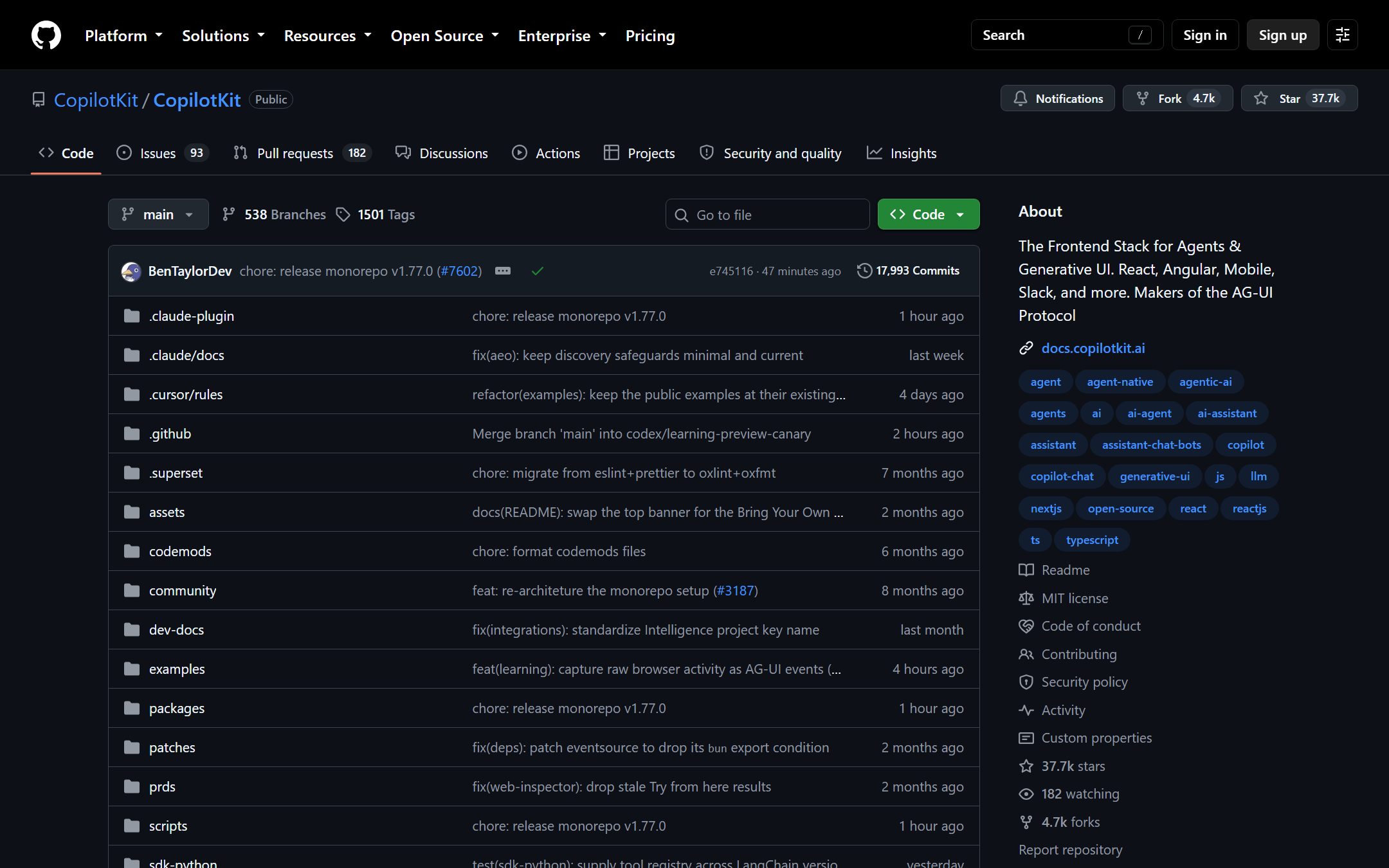Image resolution: width=1389 pixels, height=868 pixels.
Task: Open the green Code dropdown button
Action: click(929, 214)
